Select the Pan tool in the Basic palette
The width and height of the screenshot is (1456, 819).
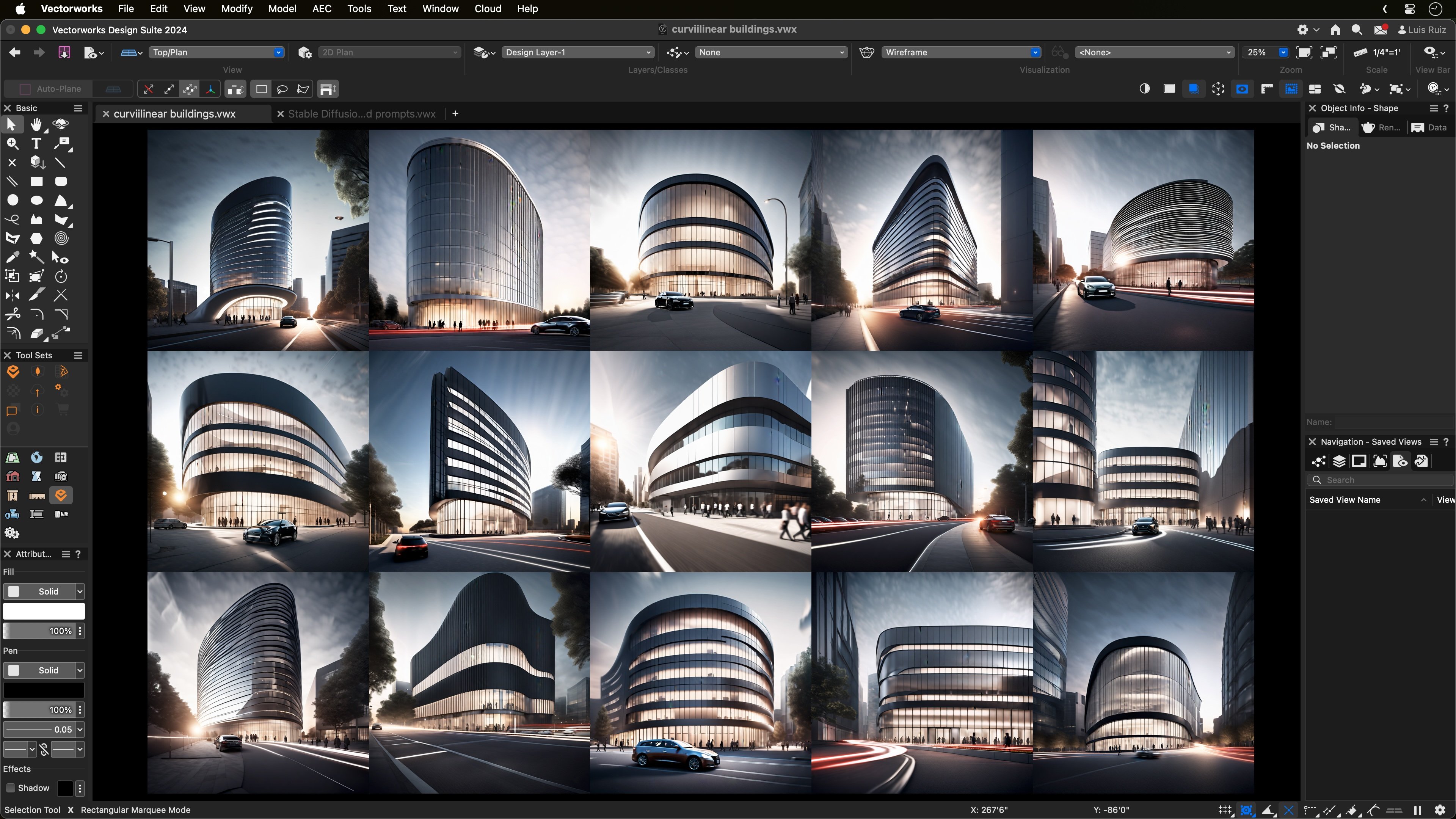pyautogui.click(x=37, y=125)
